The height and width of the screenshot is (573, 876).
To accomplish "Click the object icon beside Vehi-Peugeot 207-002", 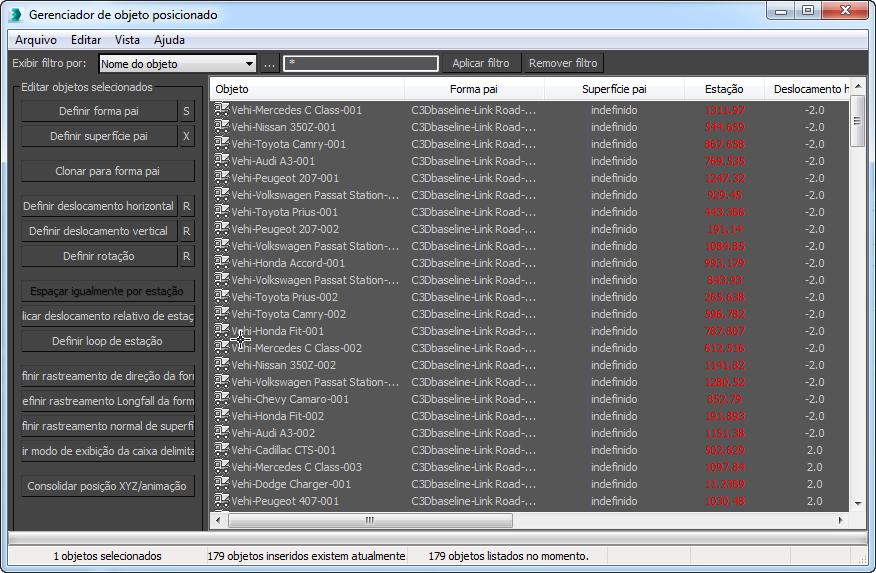I will pos(221,229).
